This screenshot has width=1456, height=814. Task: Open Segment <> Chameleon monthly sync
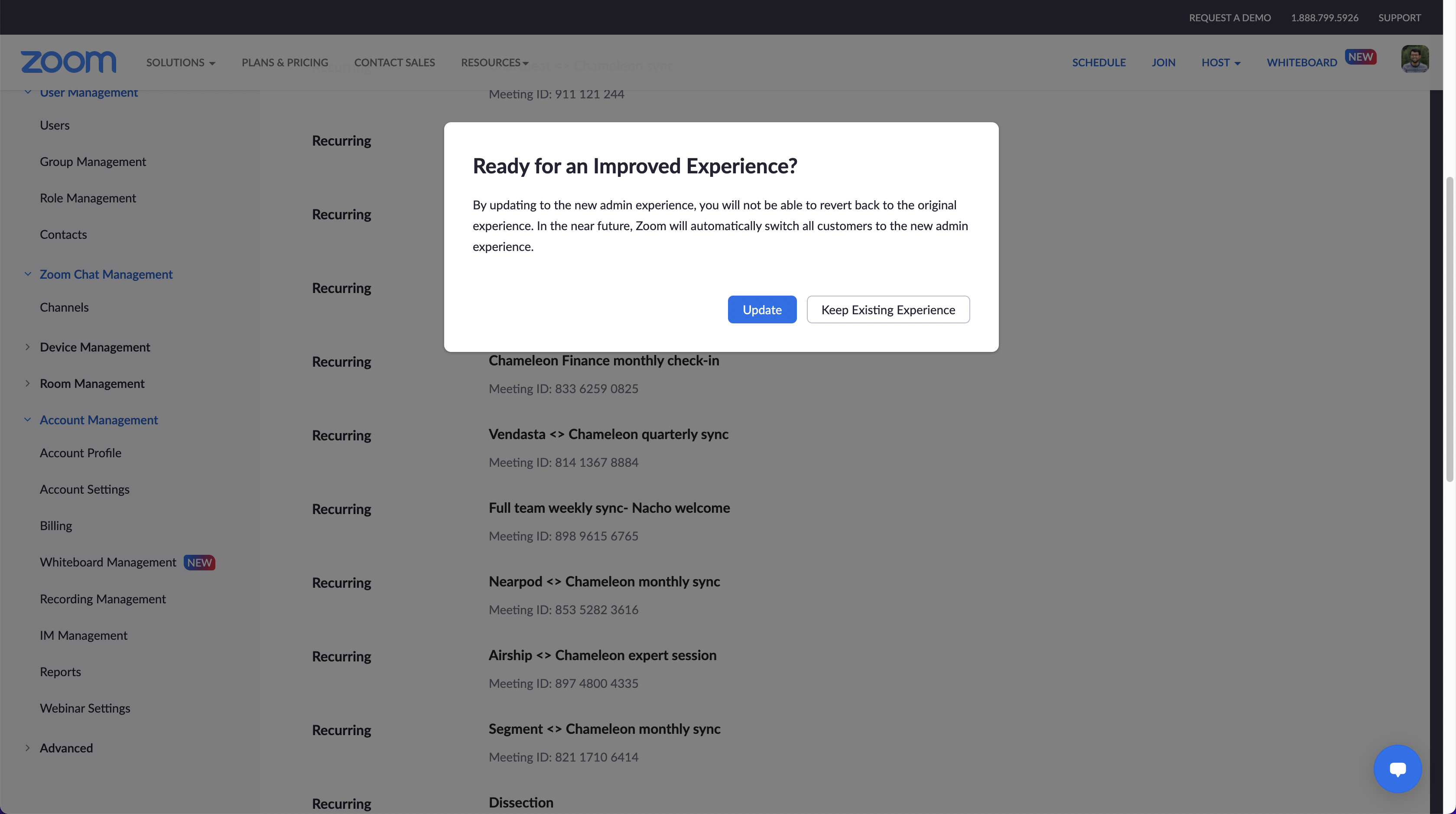(604, 729)
